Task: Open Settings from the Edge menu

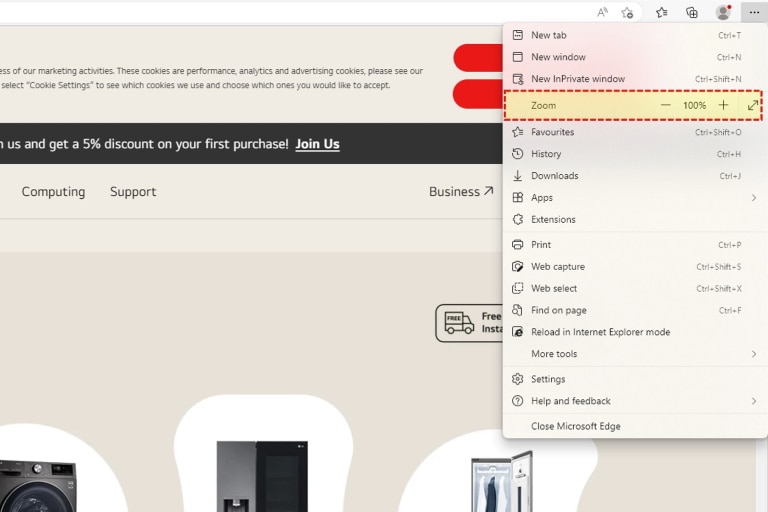Action: pos(548,379)
